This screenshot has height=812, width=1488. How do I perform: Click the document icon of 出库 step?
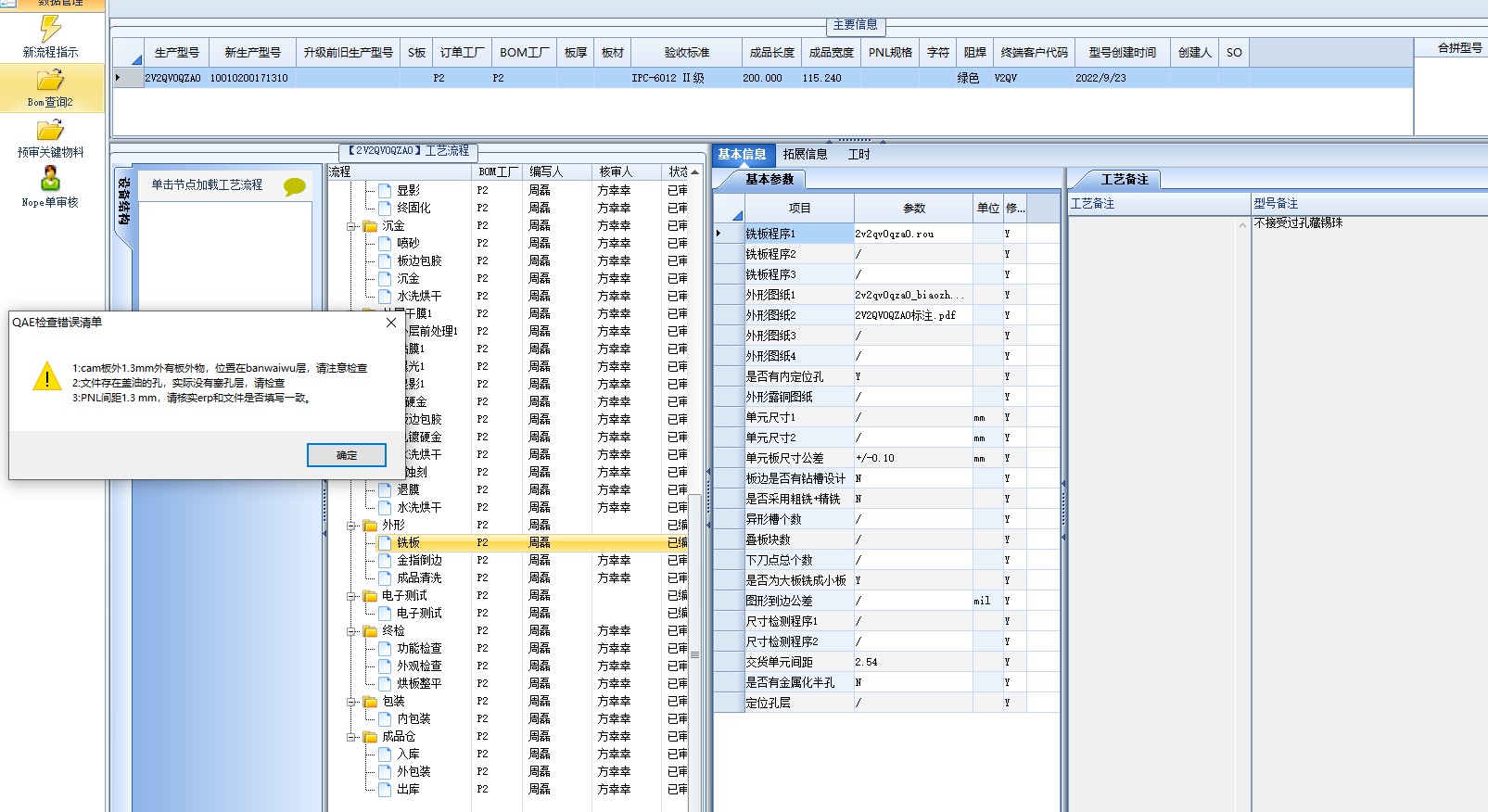coord(385,789)
